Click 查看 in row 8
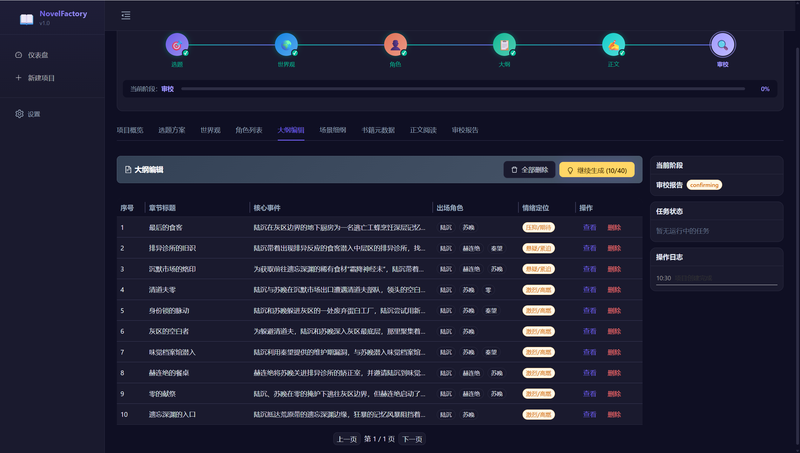This screenshot has width=800, height=453. [590, 373]
